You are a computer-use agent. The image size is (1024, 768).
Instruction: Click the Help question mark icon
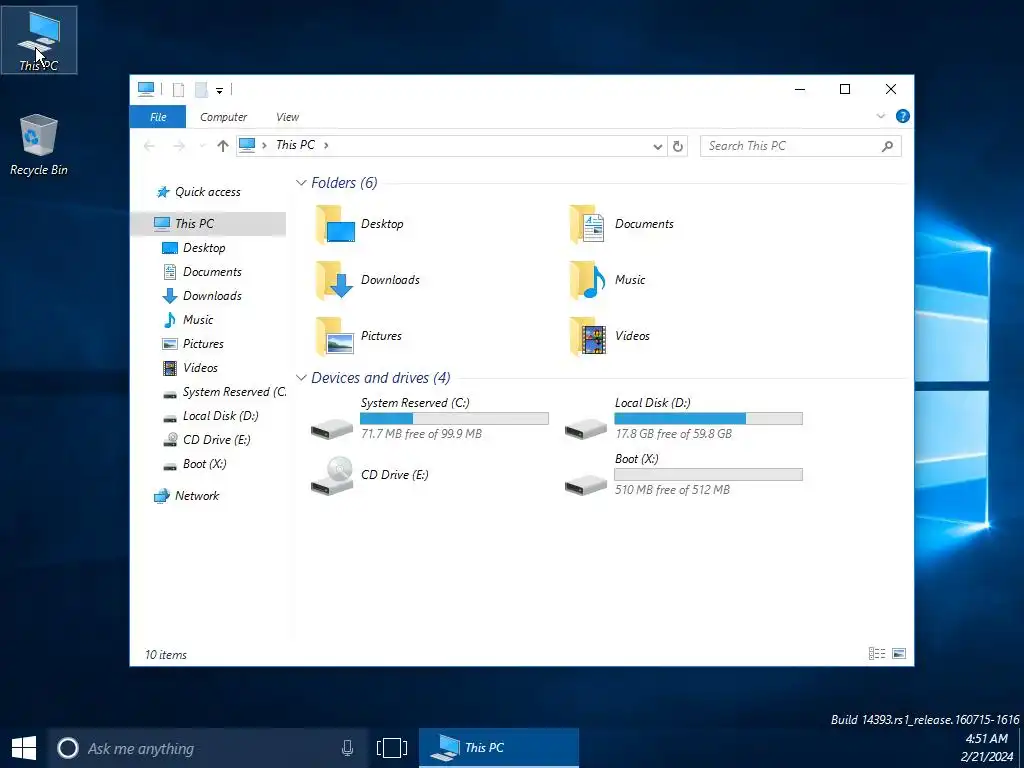click(903, 116)
